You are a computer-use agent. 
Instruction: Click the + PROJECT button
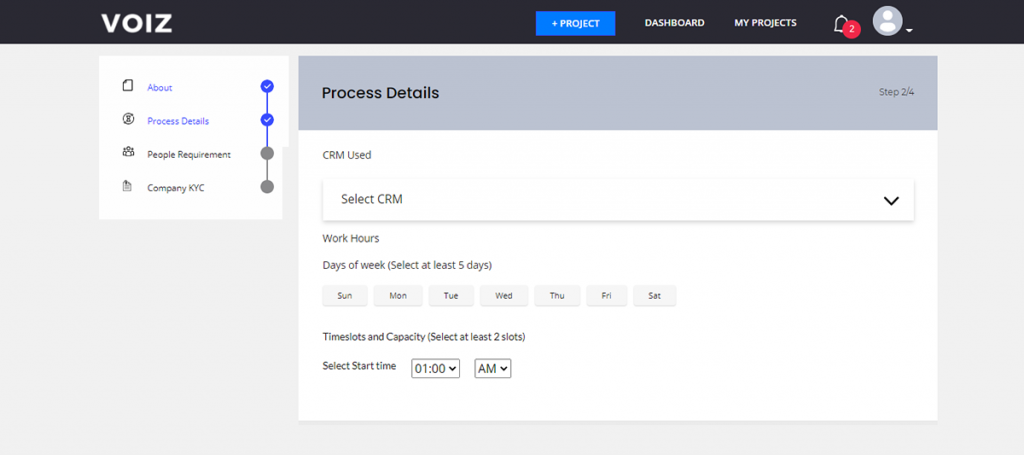[x=575, y=24]
